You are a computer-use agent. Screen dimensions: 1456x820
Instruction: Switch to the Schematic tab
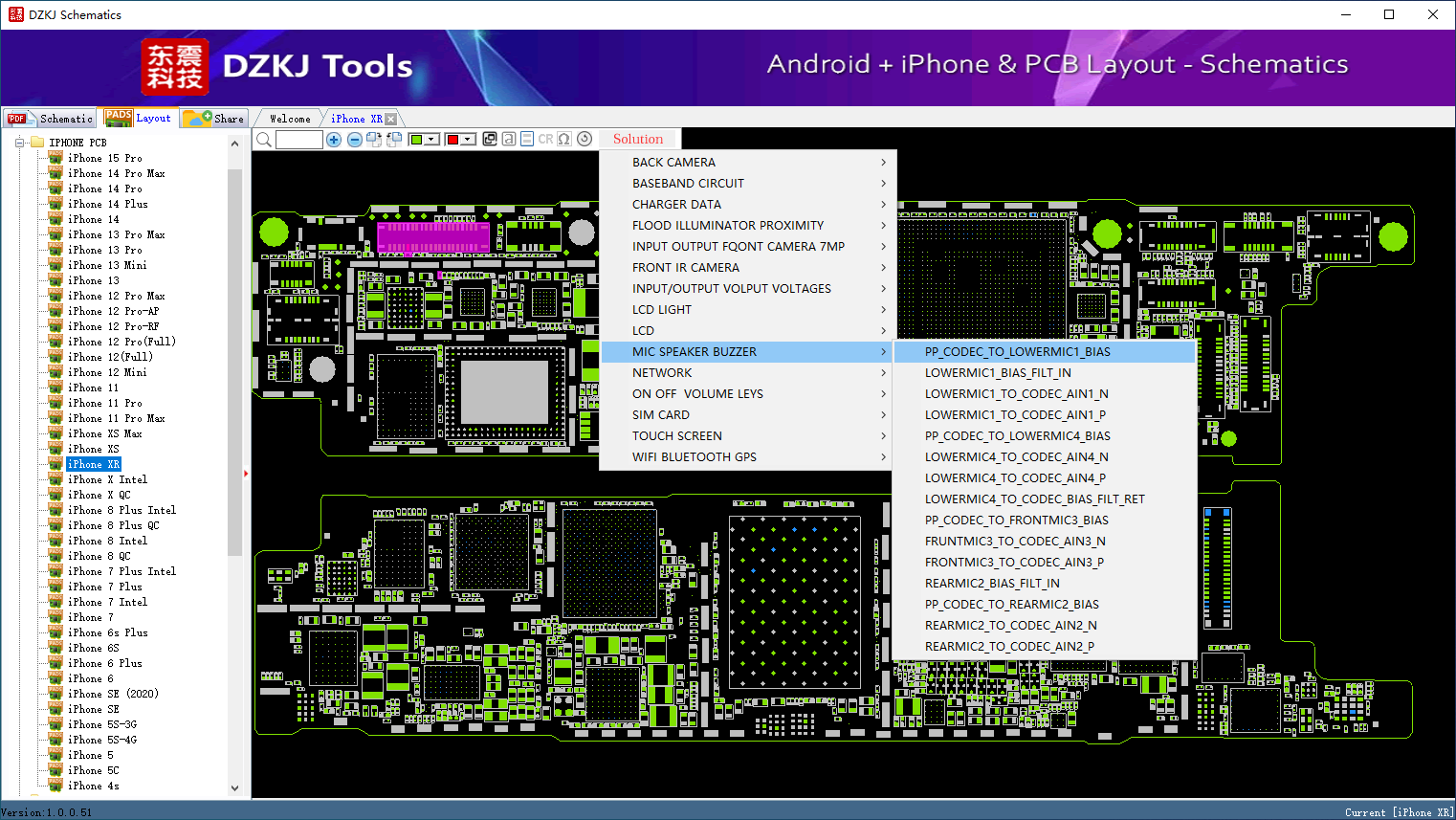50,119
